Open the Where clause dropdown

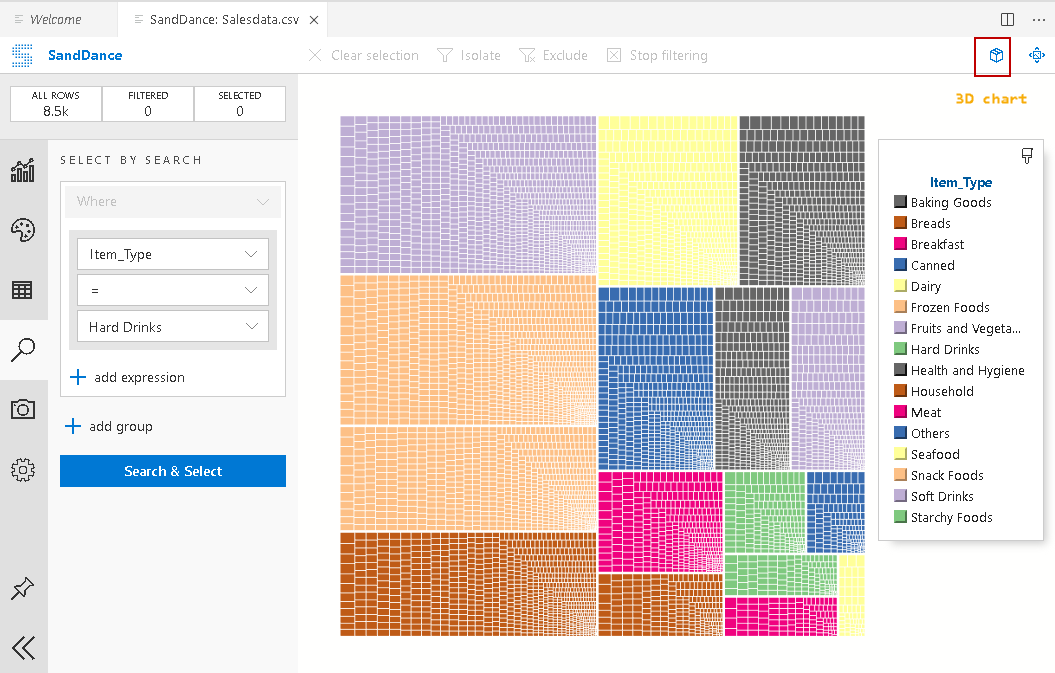coord(172,201)
